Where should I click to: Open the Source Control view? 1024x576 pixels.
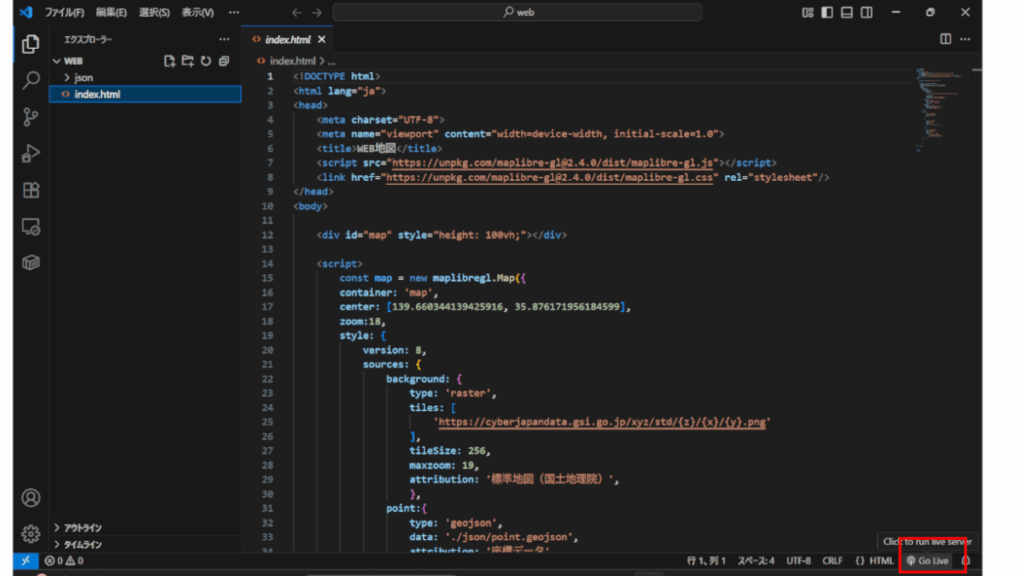(31, 117)
